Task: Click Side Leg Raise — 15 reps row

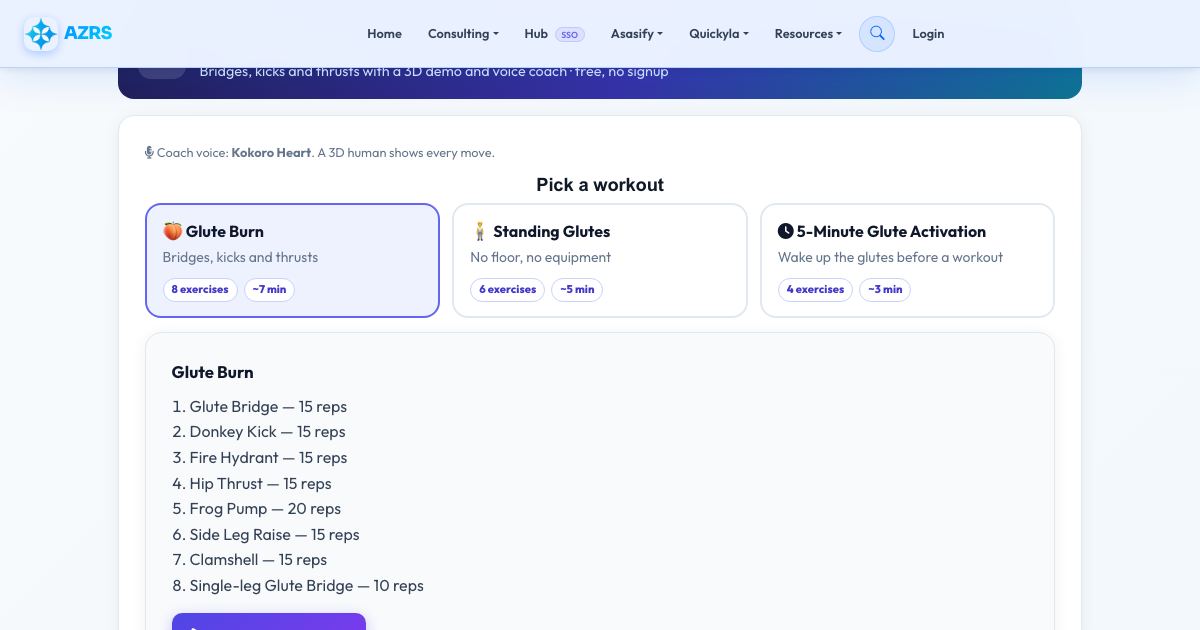Action: 274,535
